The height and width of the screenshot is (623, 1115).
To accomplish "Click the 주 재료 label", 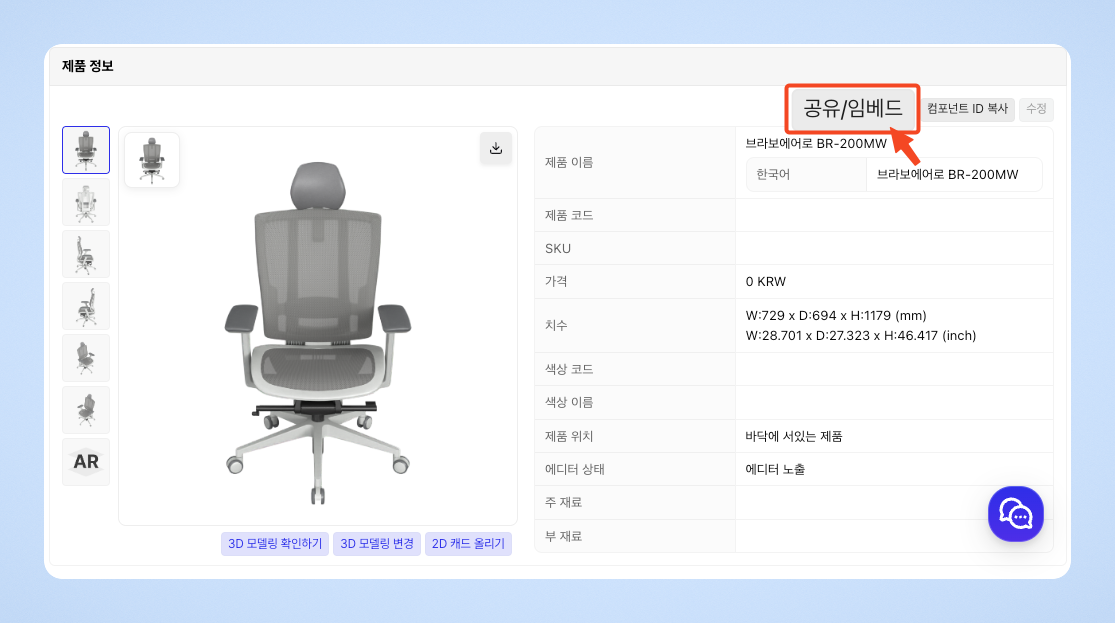I will (x=563, y=502).
